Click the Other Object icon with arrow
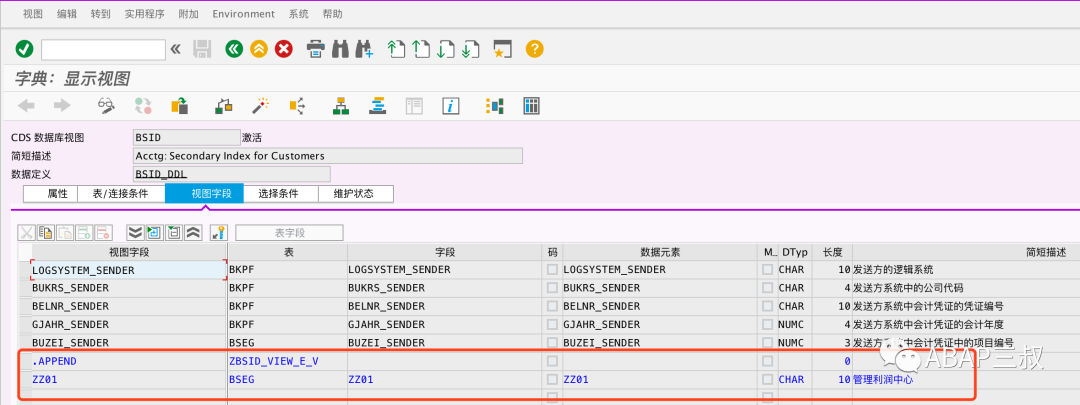The width and height of the screenshot is (1080, 405). coord(180,106)
